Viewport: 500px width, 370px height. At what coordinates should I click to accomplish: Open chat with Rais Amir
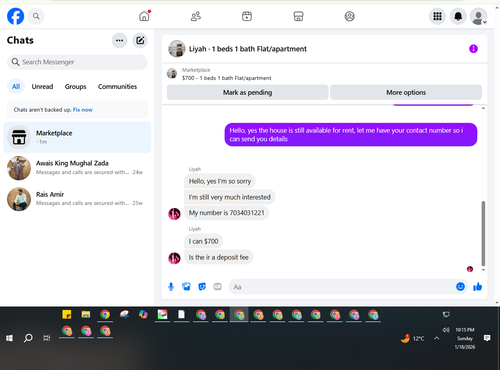(77, 199)
